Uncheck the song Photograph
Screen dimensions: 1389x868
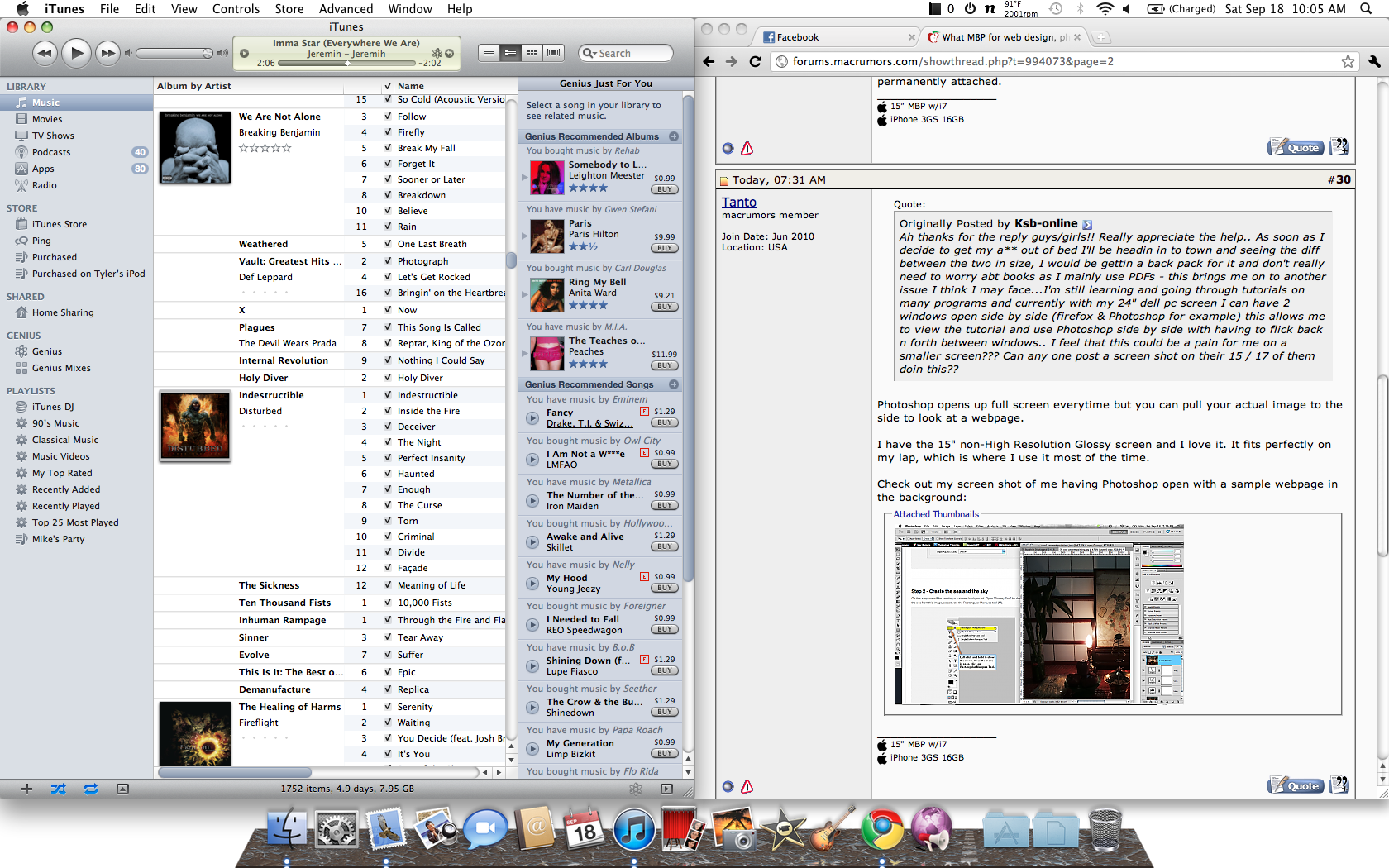click(x=388, y=261)
